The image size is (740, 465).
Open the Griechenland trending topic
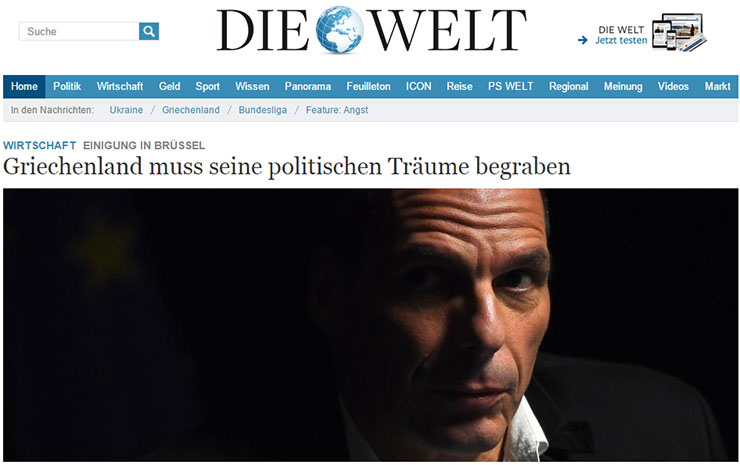click(191, 110)
